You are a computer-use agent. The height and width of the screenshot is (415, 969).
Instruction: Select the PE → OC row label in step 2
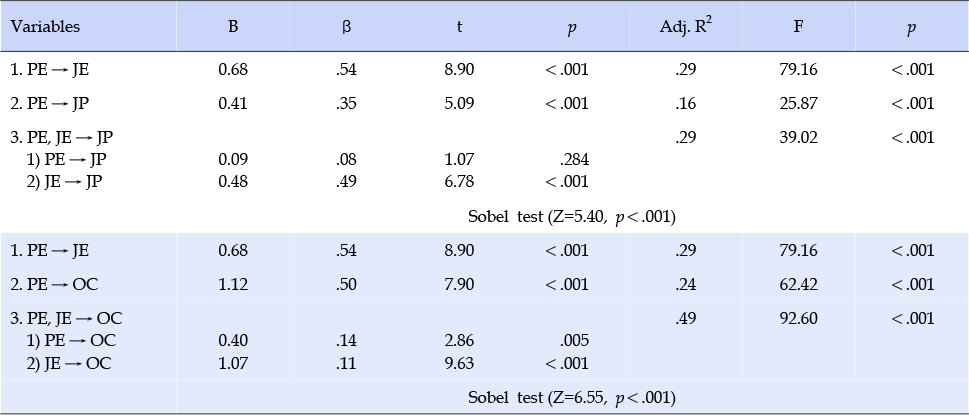tap(54, 284)
